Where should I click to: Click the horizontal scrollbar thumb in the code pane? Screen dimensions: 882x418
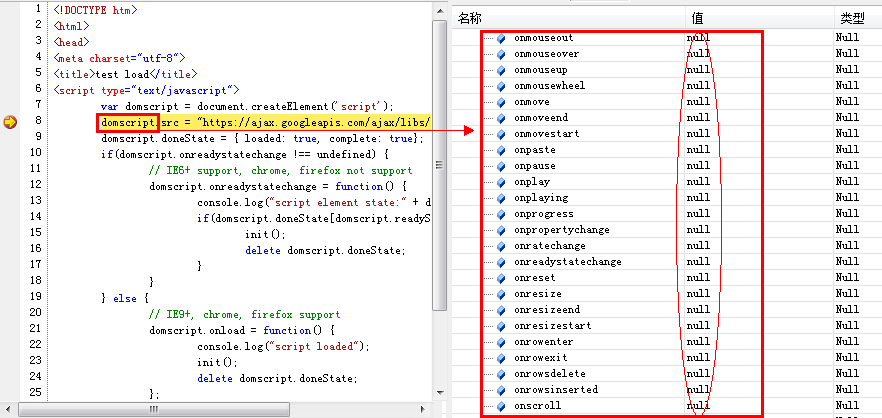(x=154, y=409)
